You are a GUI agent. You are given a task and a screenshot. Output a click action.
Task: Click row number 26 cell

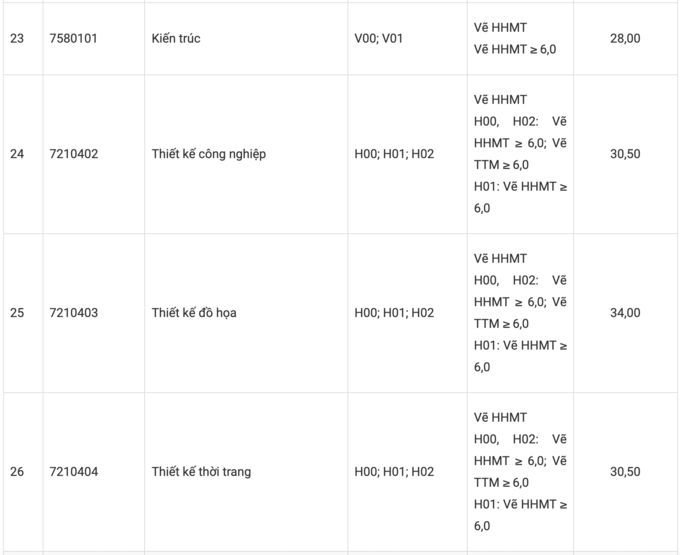point(17,472)
